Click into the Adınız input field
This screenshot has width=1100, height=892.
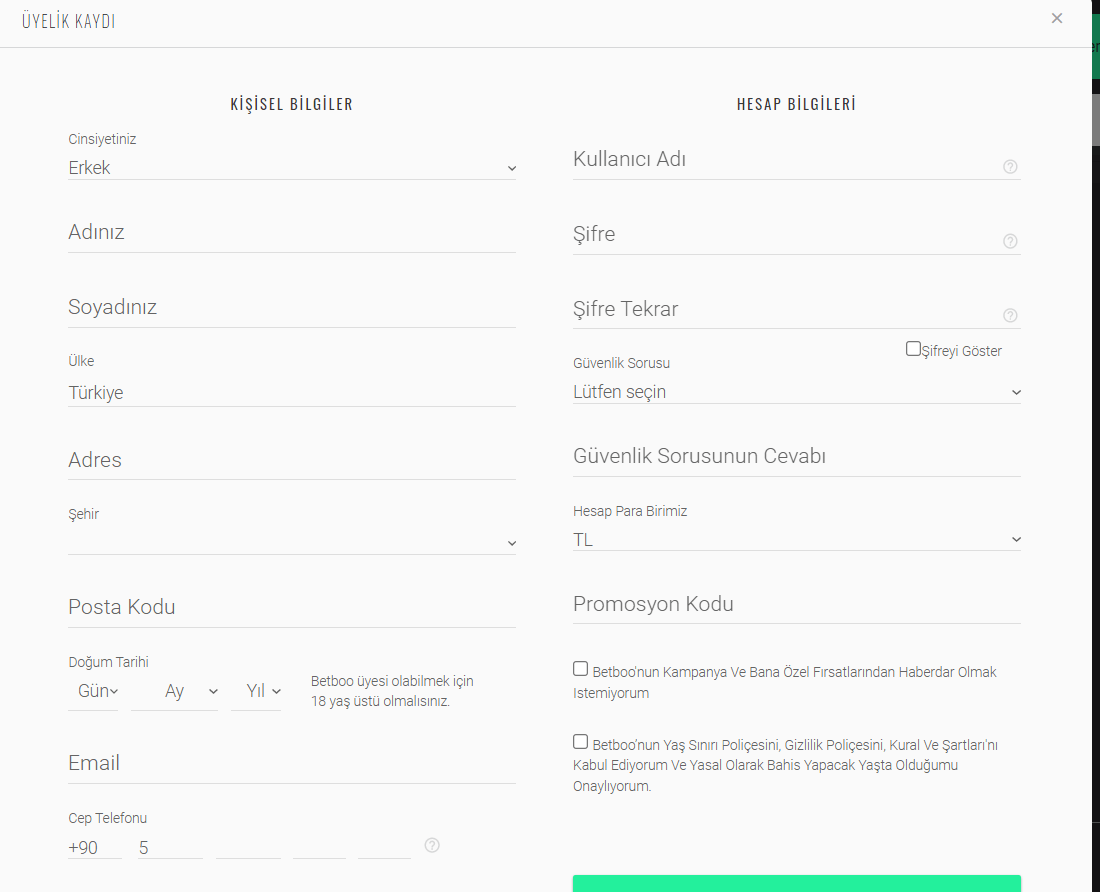point(291,233)
